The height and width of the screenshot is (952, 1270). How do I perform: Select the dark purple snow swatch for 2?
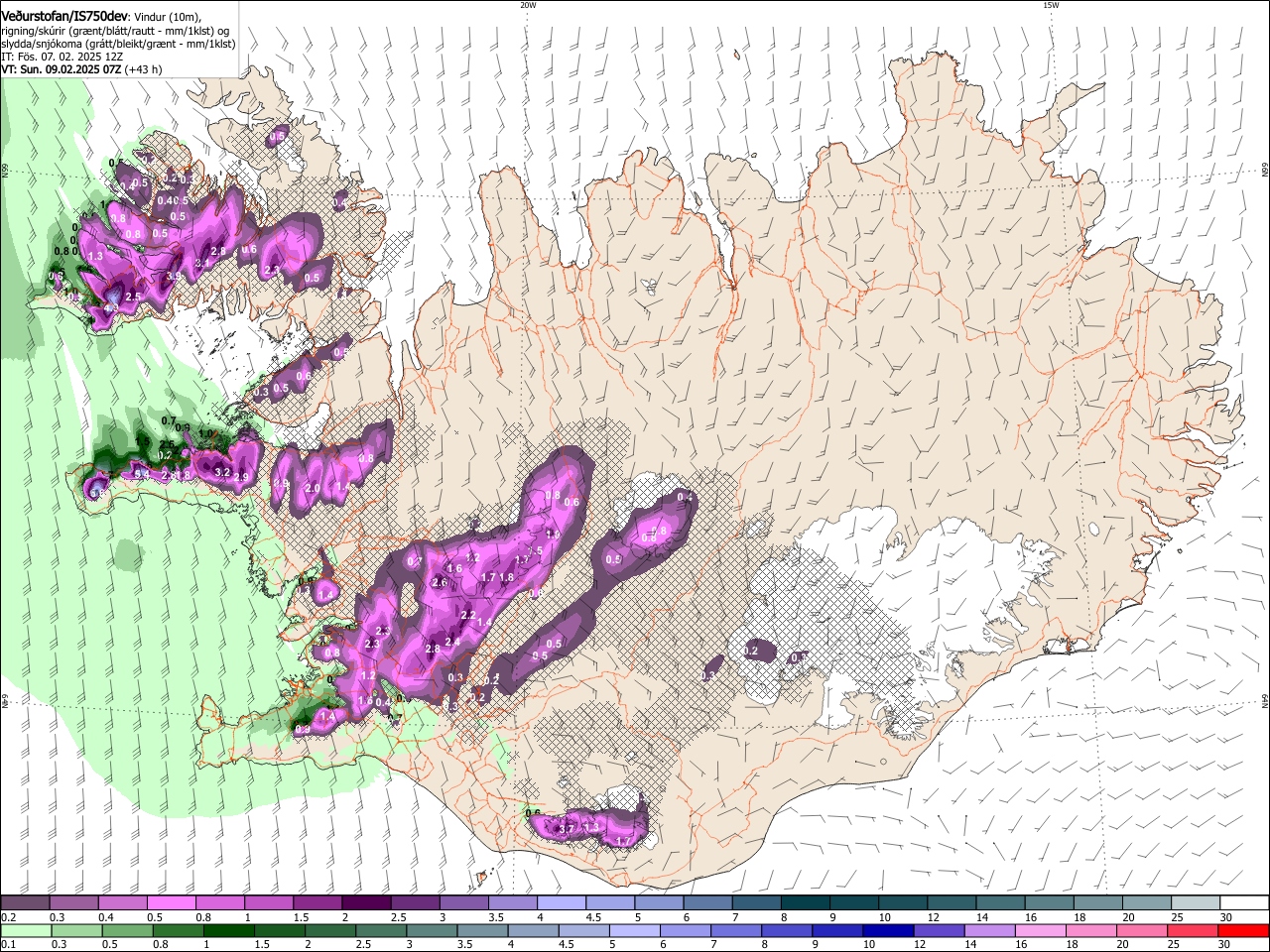tap(366, 903)
